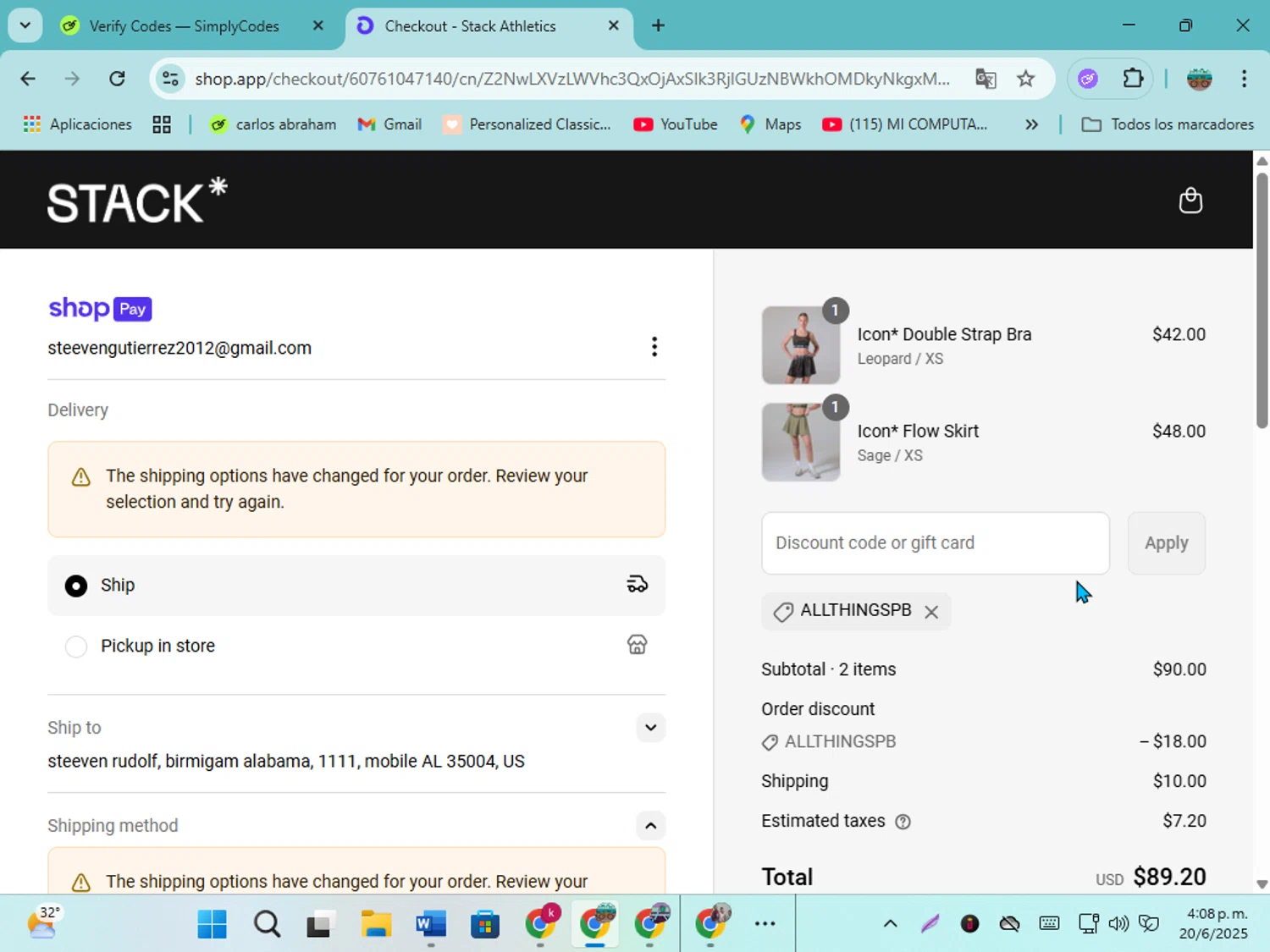Image resolution: width=1270 pixels, height=952 pixels.
Task: Open Shop Pay account options menu
Action: pos(654,347)
